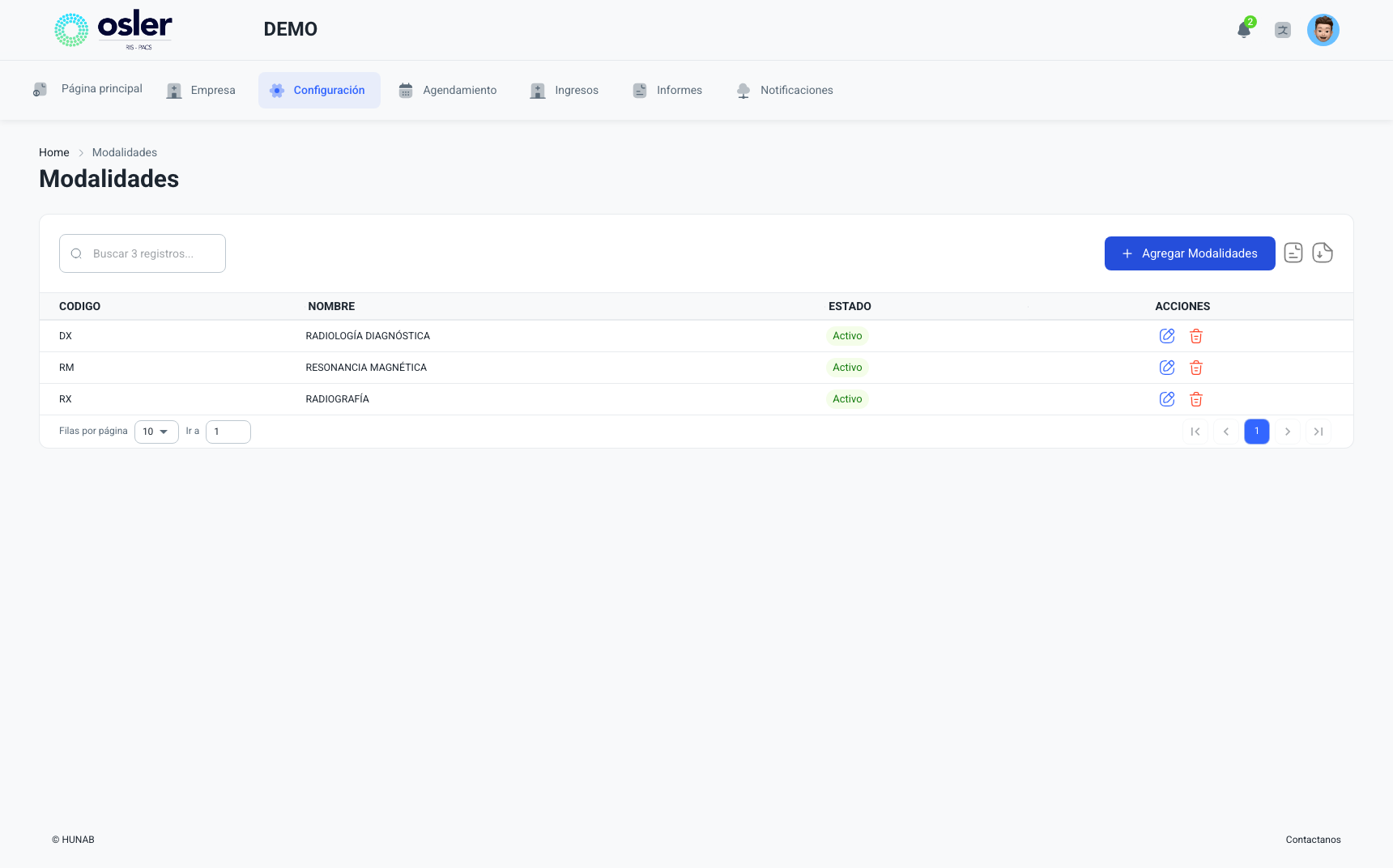Viewport: 1393px width, 868px height.
Task: Click the osler logo
Action: point(113,30)
